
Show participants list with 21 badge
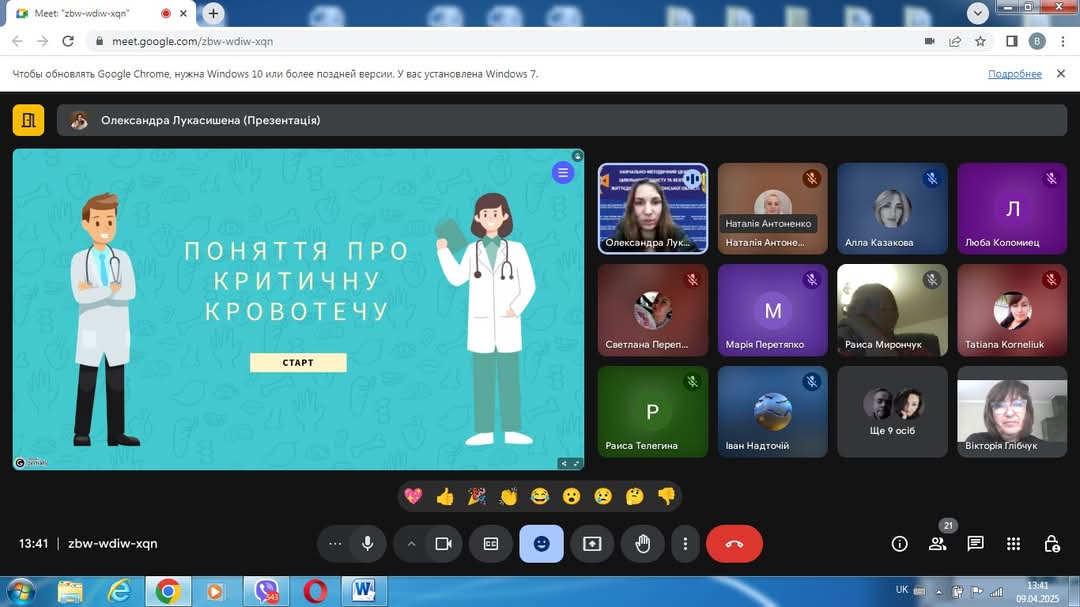(x=938, y=544)
